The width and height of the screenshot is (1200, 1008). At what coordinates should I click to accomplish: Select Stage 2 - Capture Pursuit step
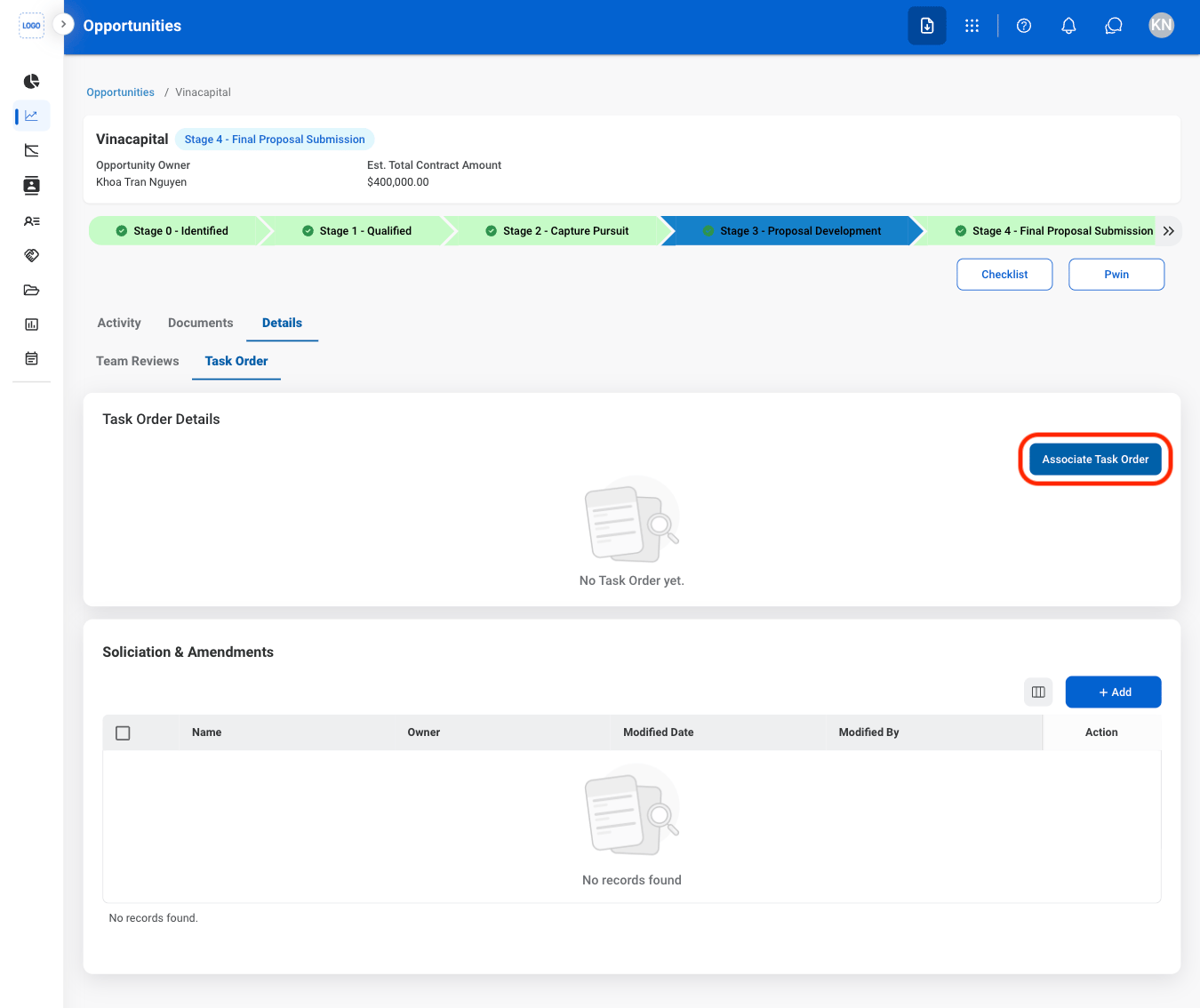[557, 231]
